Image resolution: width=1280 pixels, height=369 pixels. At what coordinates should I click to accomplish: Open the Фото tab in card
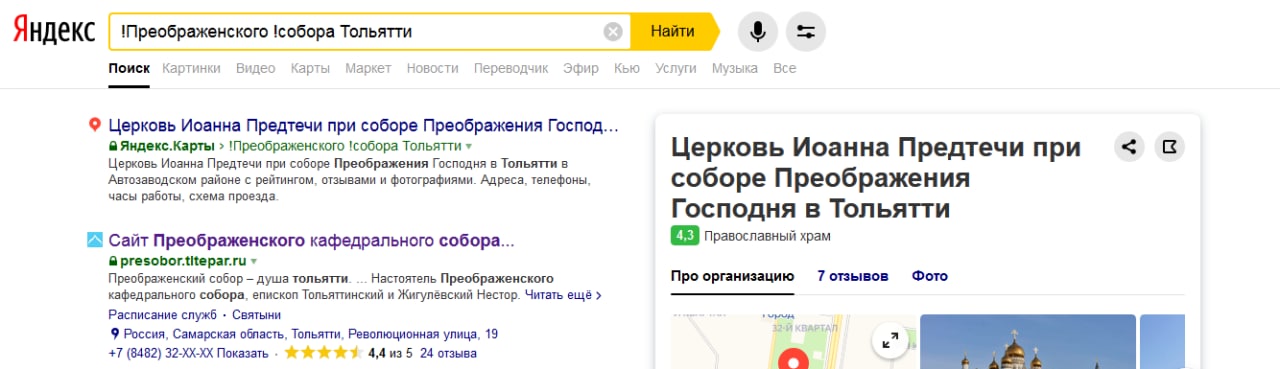930,276
